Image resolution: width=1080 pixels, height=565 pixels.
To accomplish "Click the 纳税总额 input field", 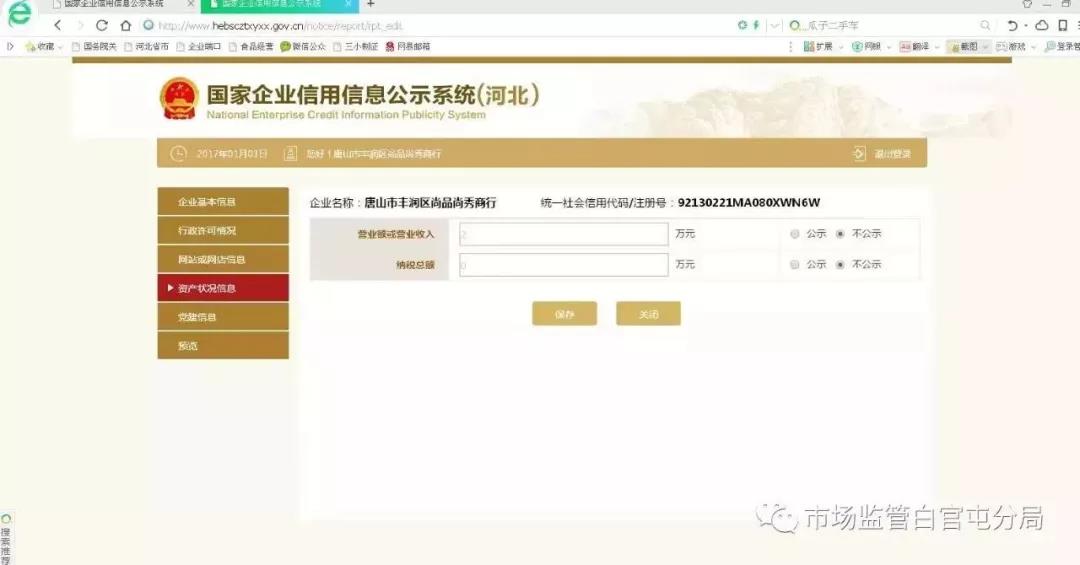I will [x=563, y=265].
